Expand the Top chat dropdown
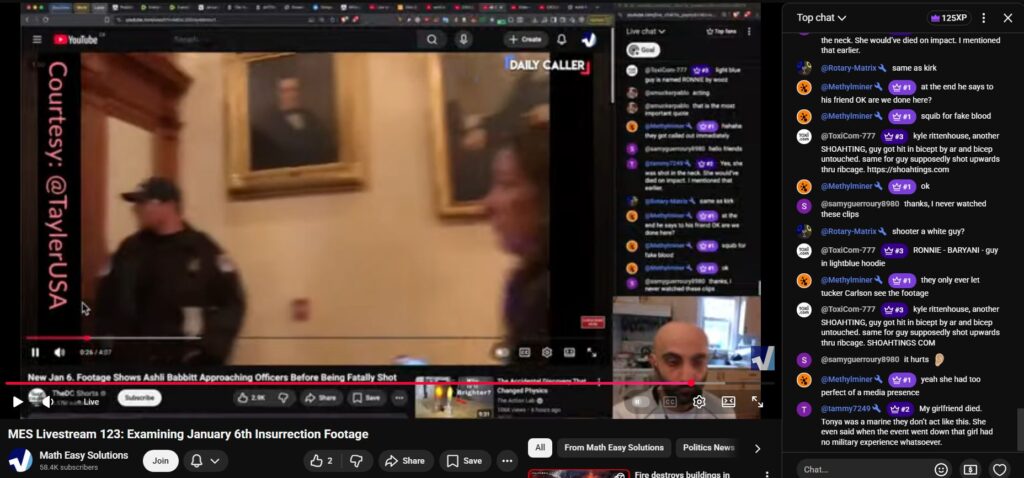1024x478 pixels. (821, 18)
